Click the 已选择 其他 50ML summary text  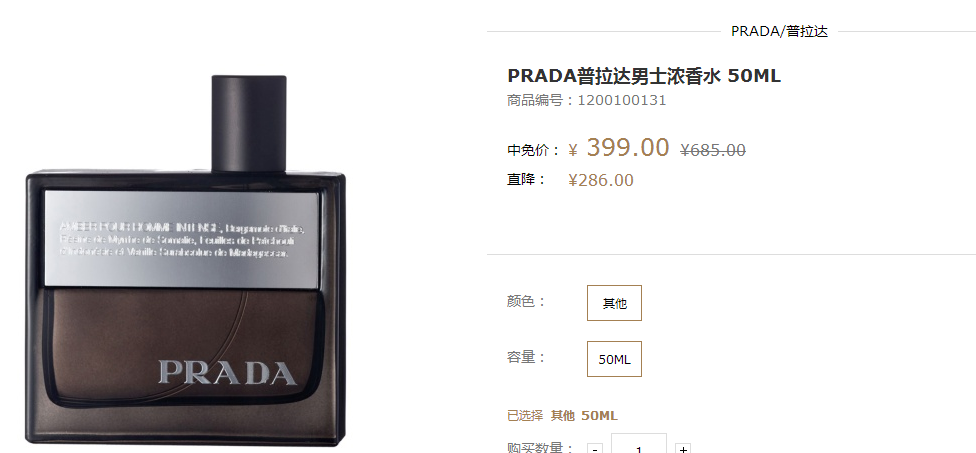click(x=562, y=416)
